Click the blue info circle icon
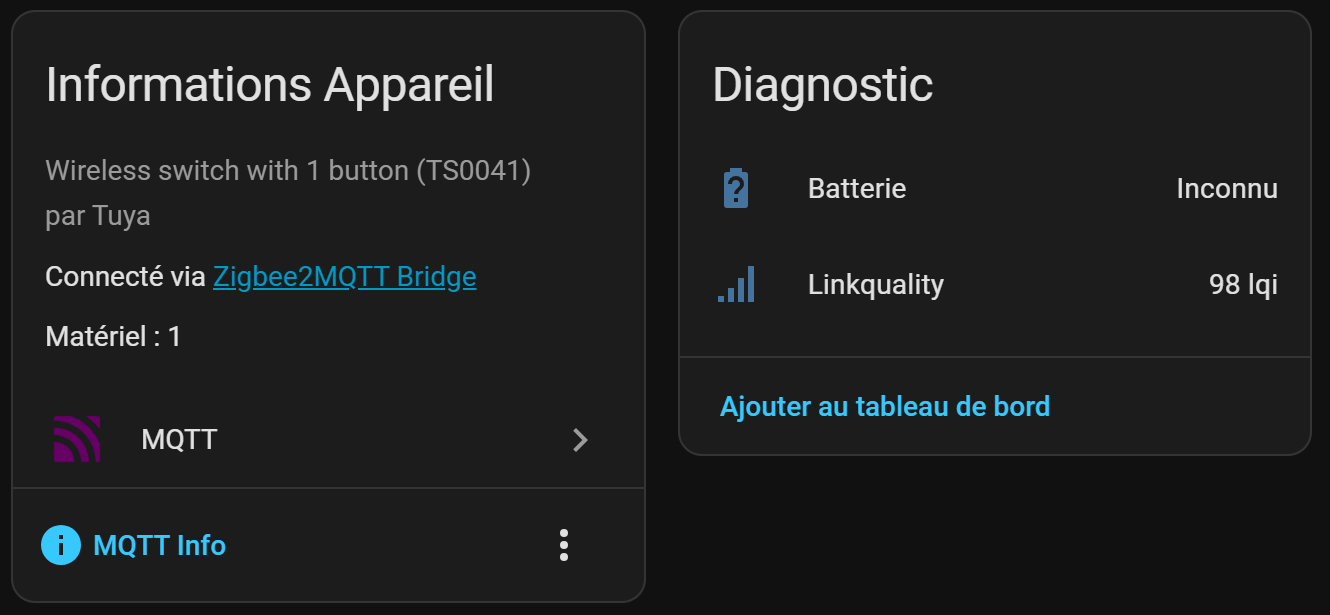Image resolution: width=1330 pixels, height=615 pixels. tap(61, 545)
